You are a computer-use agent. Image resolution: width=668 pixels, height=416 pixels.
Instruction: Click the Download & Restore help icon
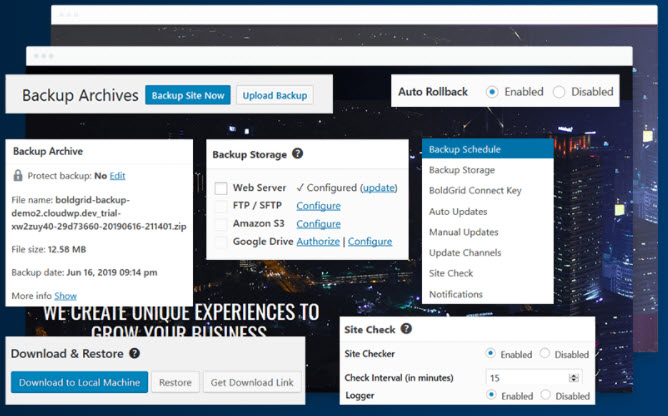tap(135, 353)
